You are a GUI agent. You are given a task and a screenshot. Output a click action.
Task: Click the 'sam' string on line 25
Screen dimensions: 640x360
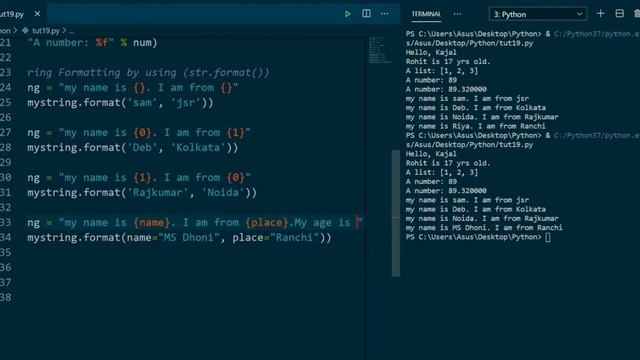pyautogui.click(x=142, y=102)
